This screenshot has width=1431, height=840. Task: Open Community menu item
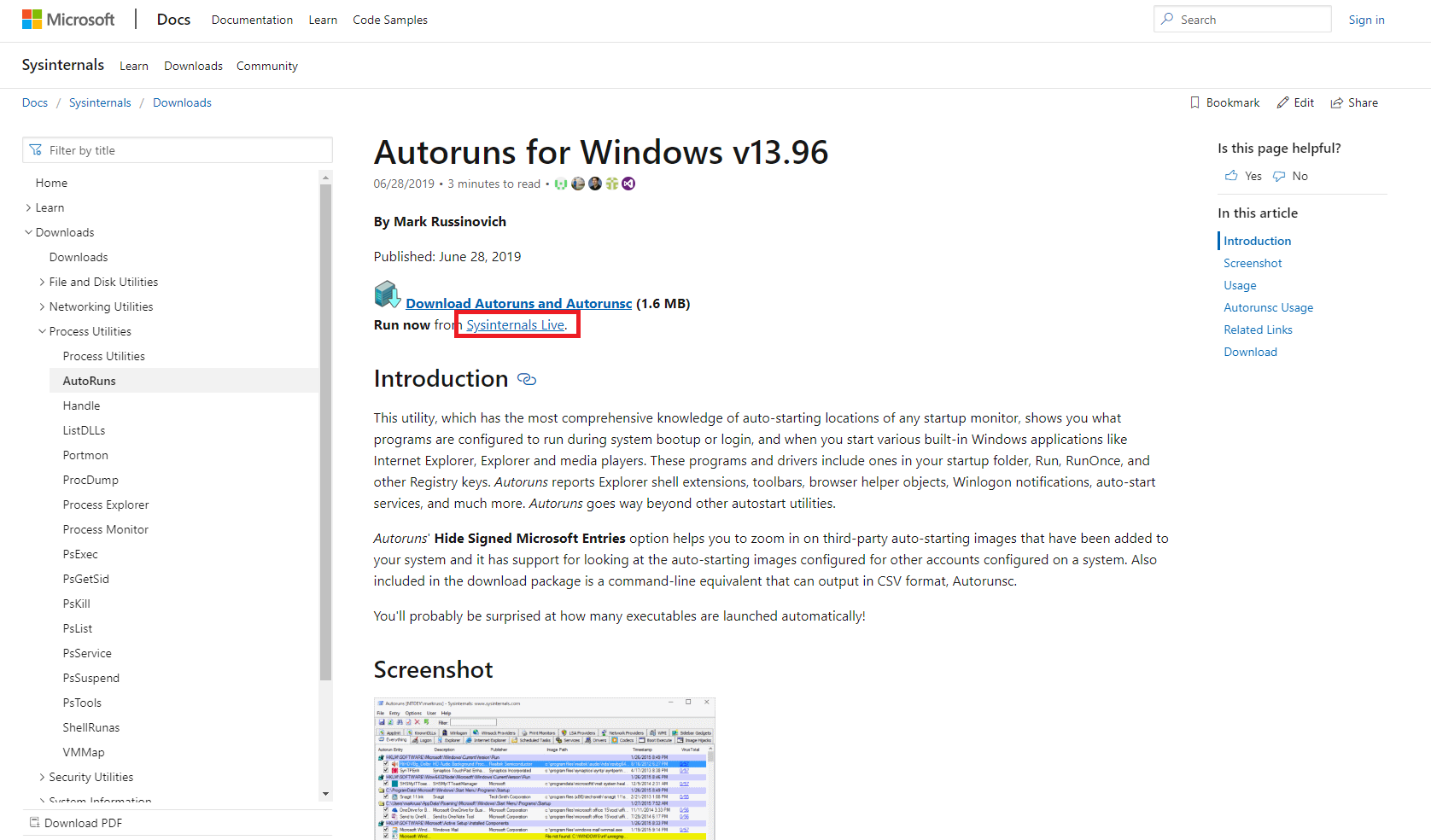[x=267, y=66]
